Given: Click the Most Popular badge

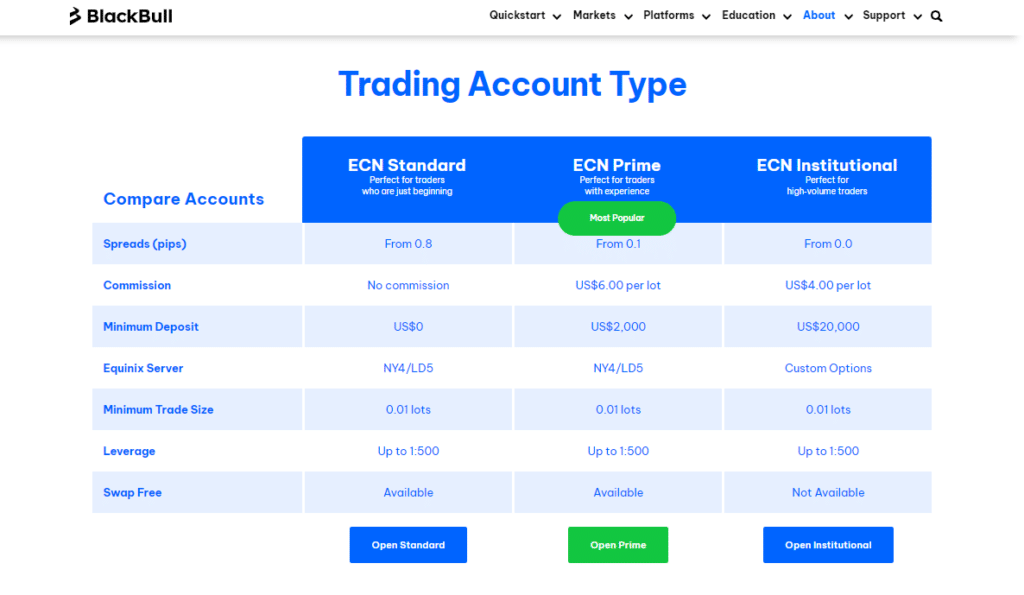Looking at the screenshot, I should (x=616, y=218).
